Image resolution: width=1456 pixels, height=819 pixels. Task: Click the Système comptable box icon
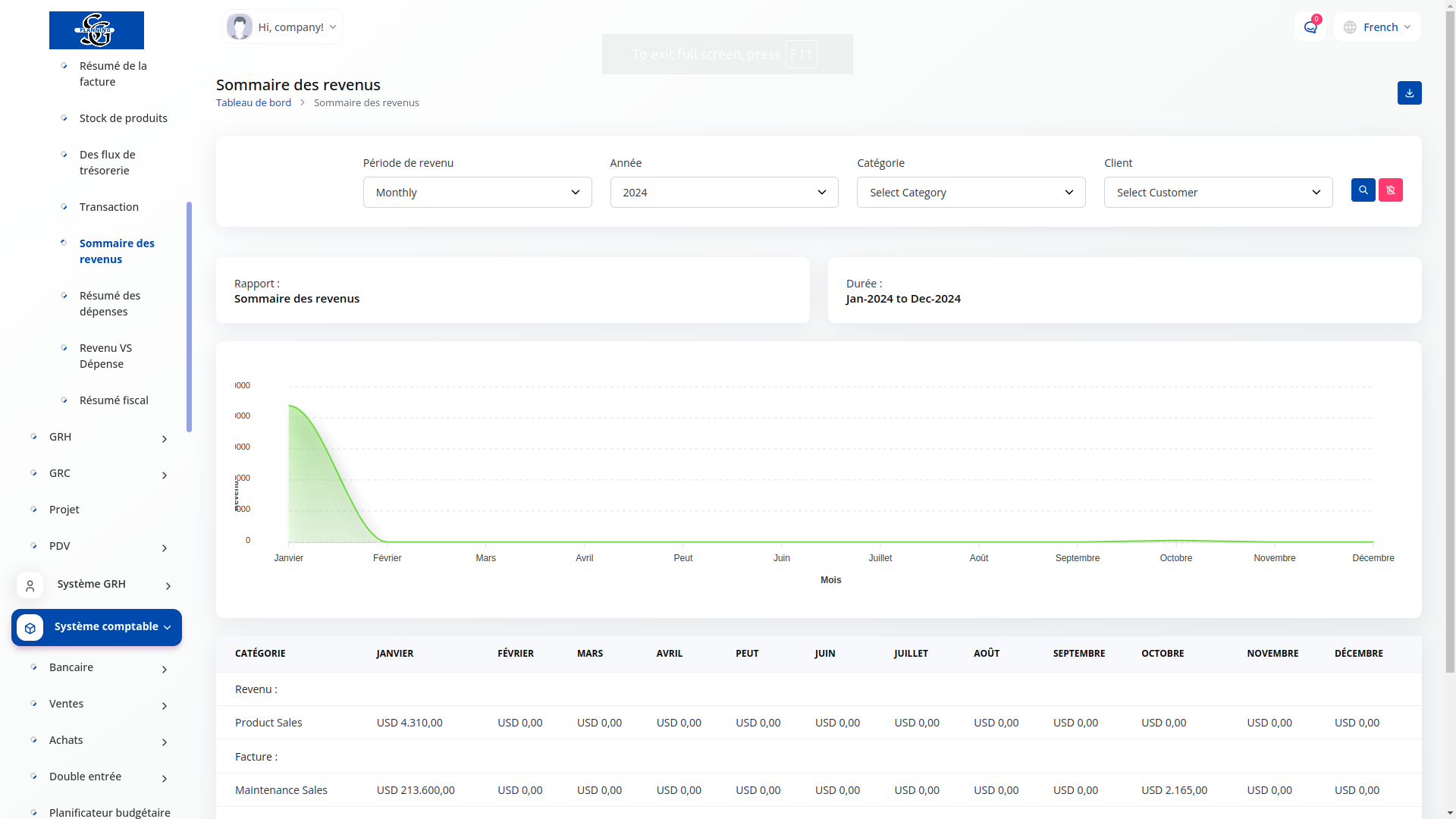[30, 628]
